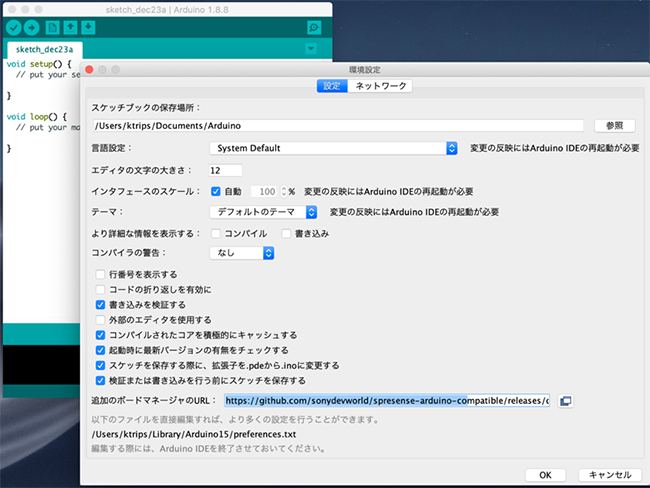Click the sketchbook location path field
The image size is (650, 488).
(338, 126)
